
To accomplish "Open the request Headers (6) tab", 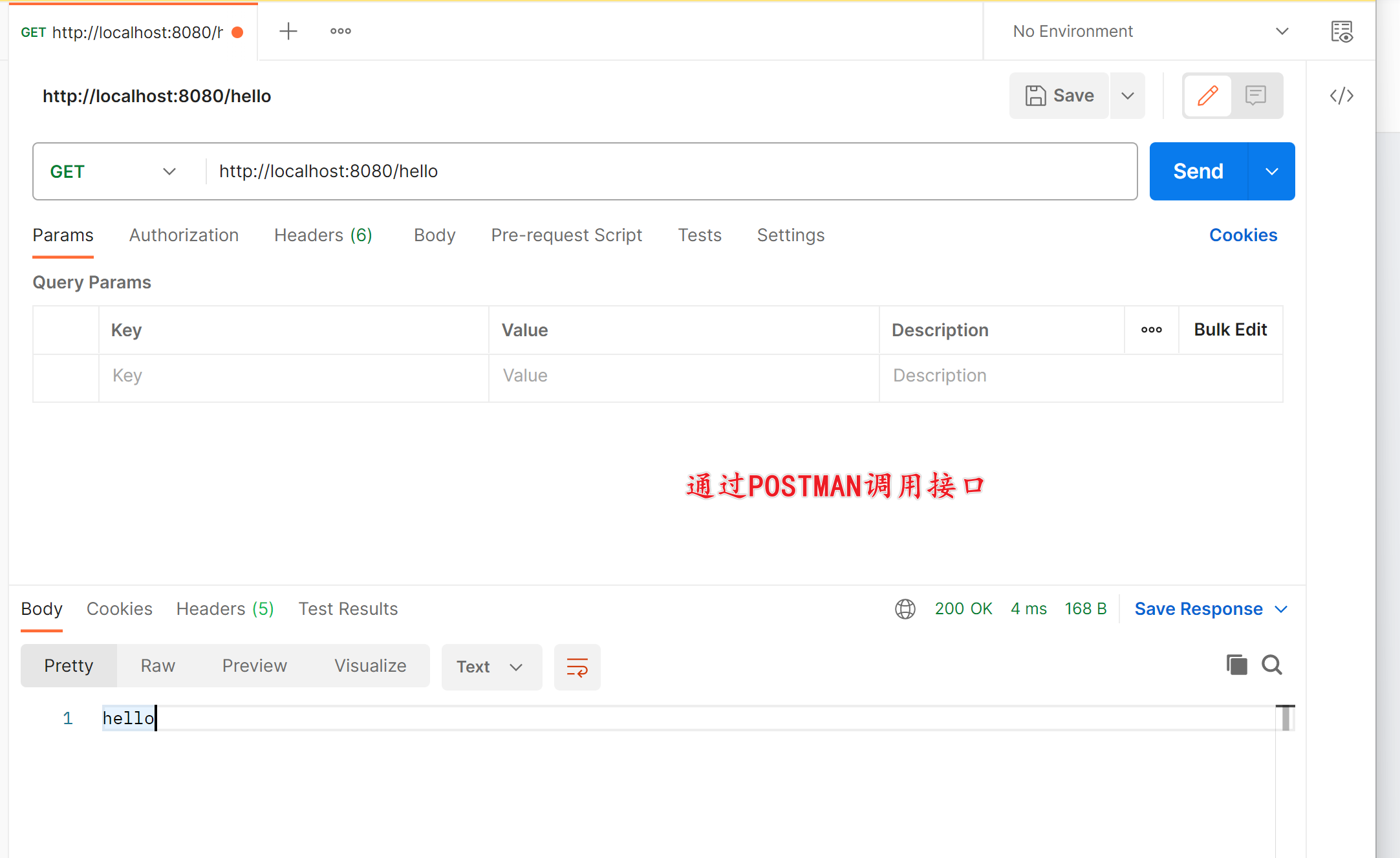I will click(323, 235).
